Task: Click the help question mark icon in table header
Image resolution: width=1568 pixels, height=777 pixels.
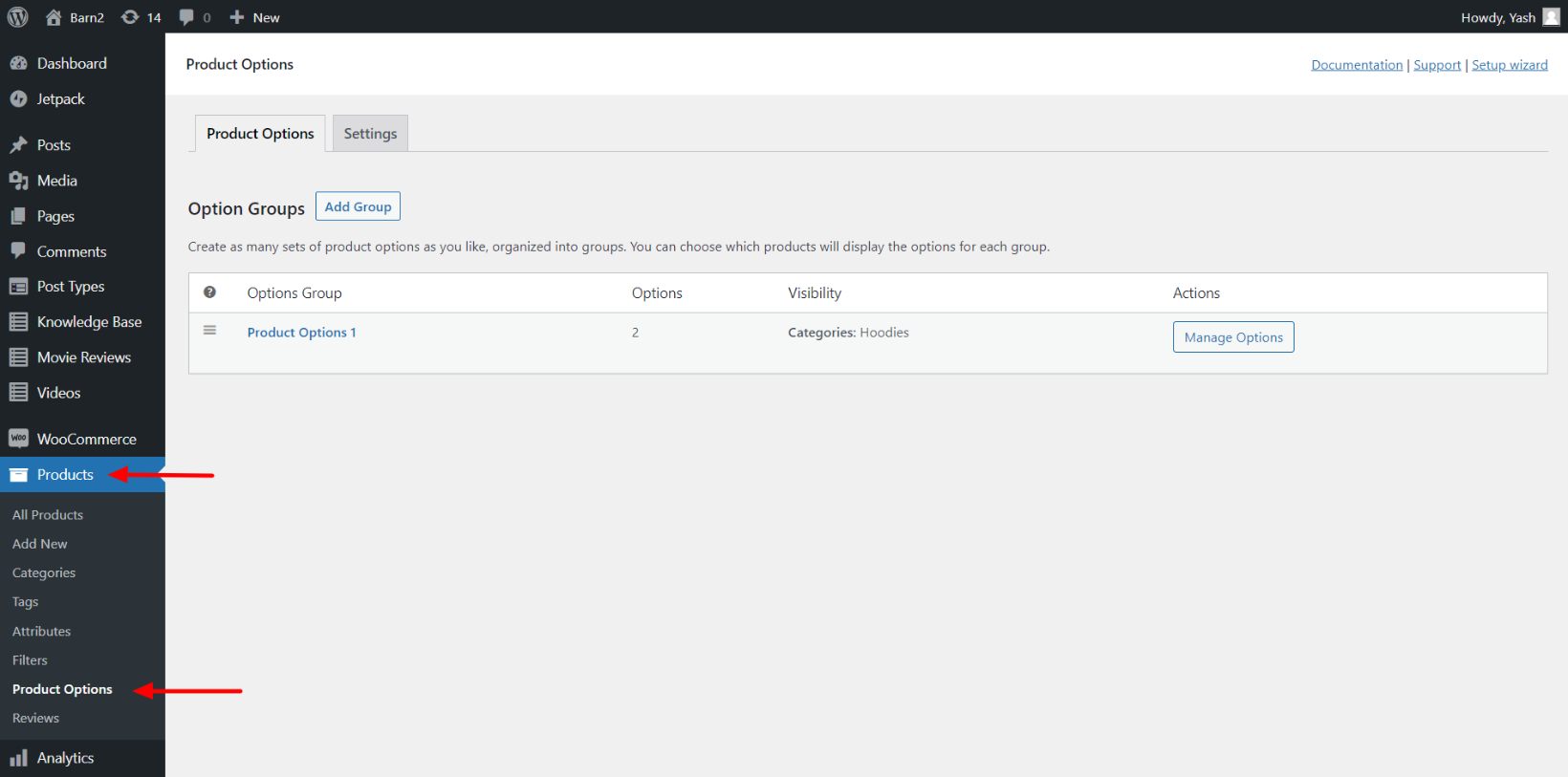Action: [209, 292]
